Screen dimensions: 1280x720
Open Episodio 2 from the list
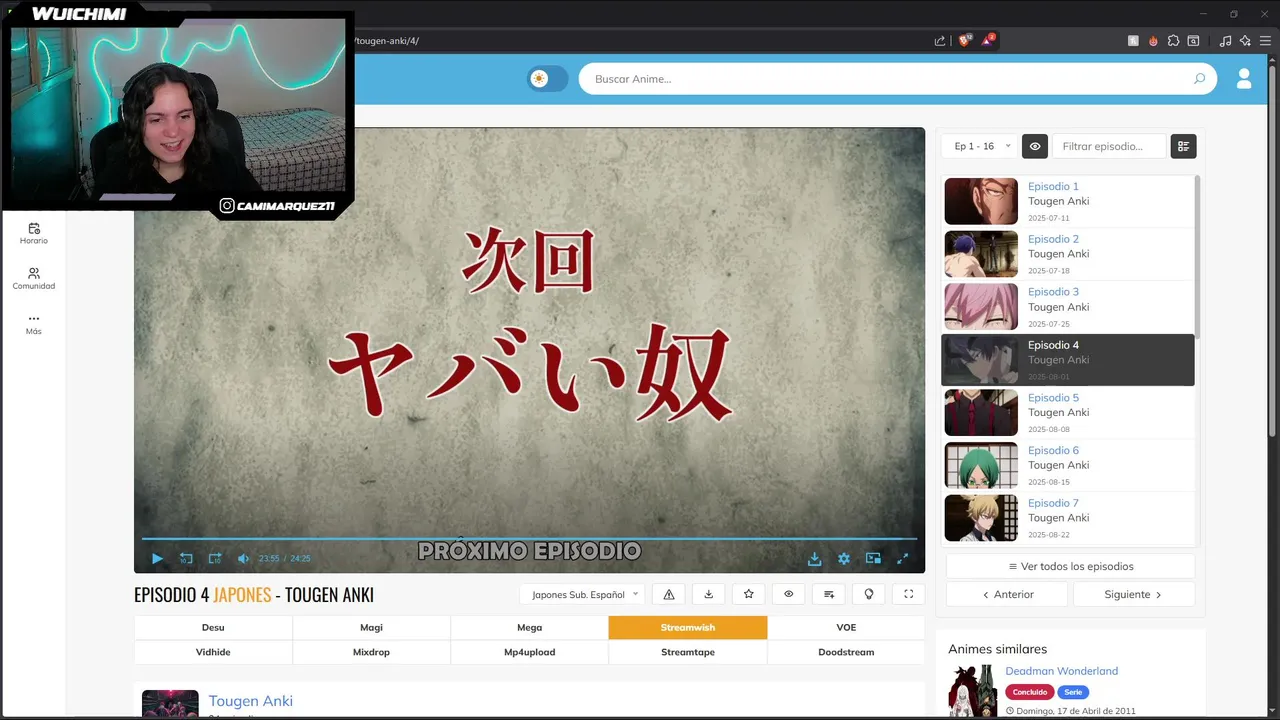pyautogui.click(x=1067, y=254)
